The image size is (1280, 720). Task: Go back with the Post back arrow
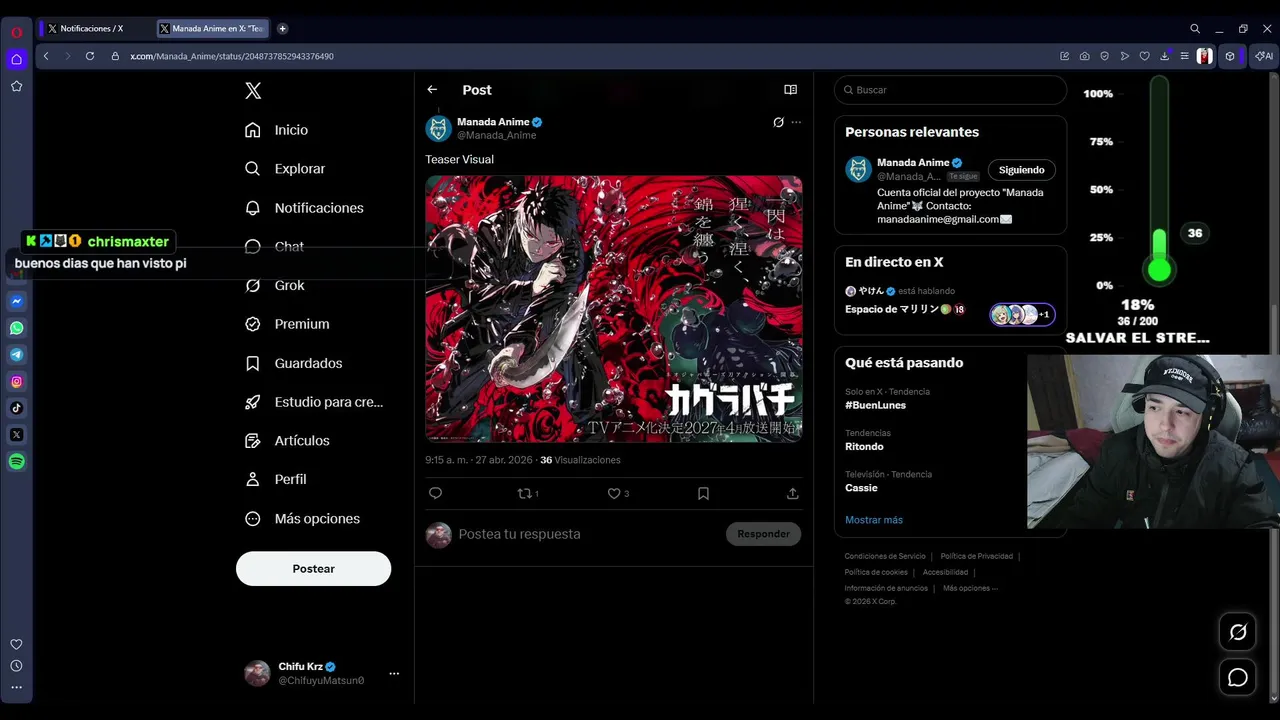432,90
